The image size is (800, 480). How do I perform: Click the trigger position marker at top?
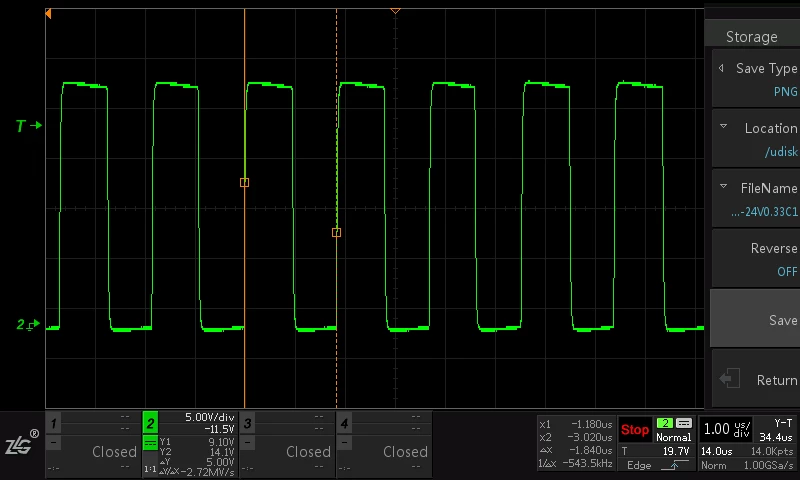[x=395, y=10]
